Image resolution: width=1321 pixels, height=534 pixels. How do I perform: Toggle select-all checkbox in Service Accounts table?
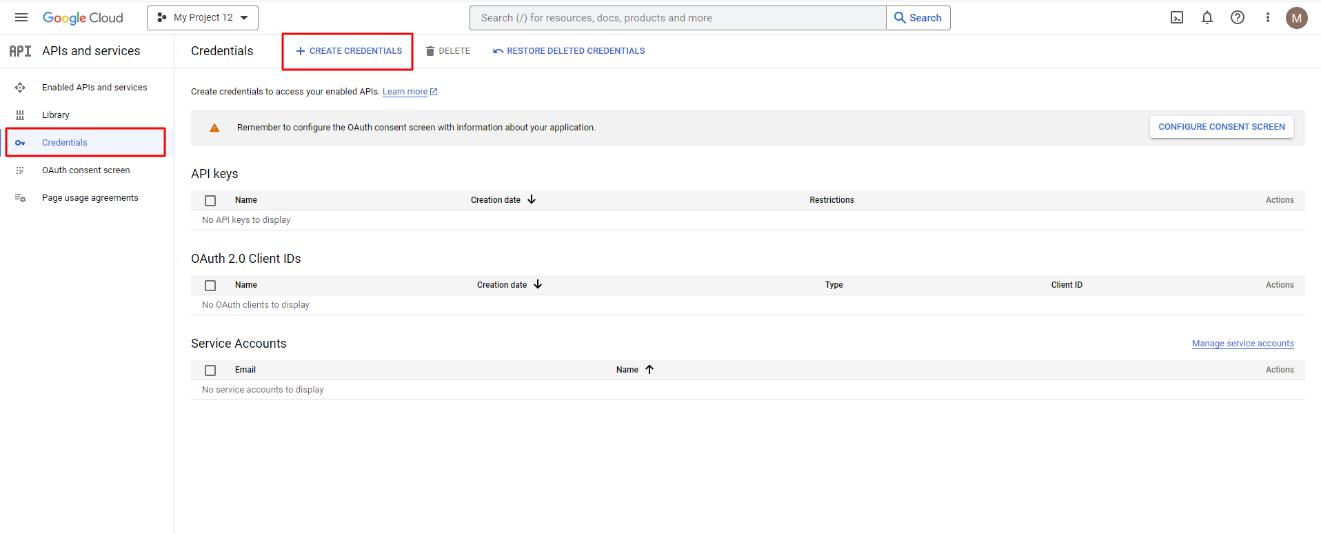(210, 370)
